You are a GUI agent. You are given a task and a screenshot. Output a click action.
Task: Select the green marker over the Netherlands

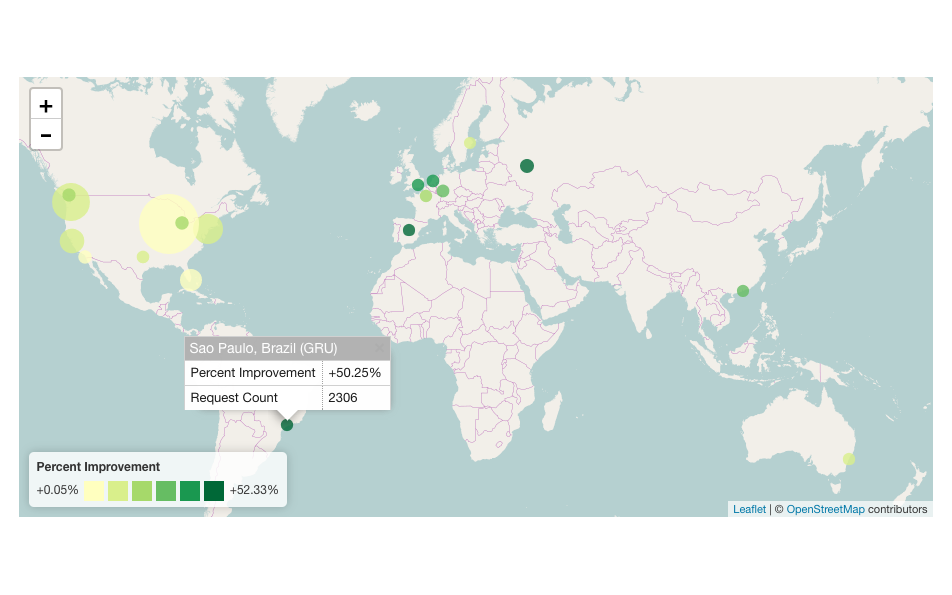tap(432, 181)
